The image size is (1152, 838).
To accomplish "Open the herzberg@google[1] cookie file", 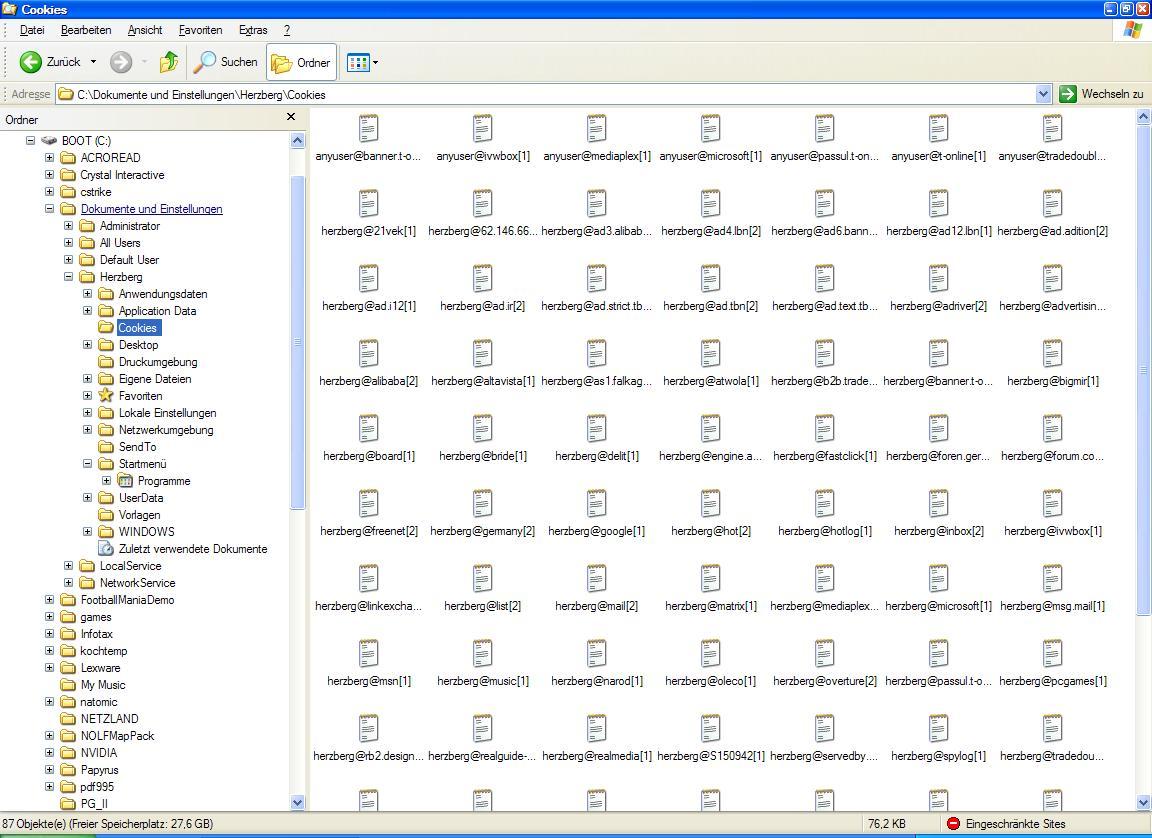I will pyautogui.click(x=596, y=505).
